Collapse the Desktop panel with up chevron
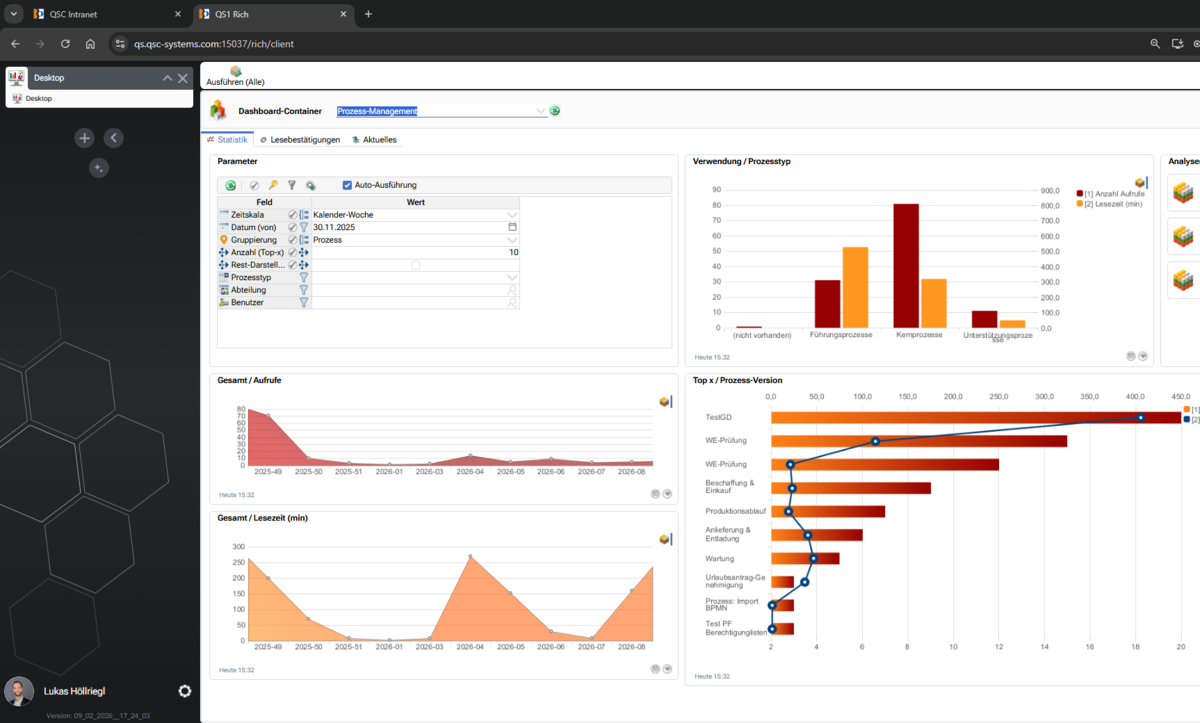 click(168, 78)
